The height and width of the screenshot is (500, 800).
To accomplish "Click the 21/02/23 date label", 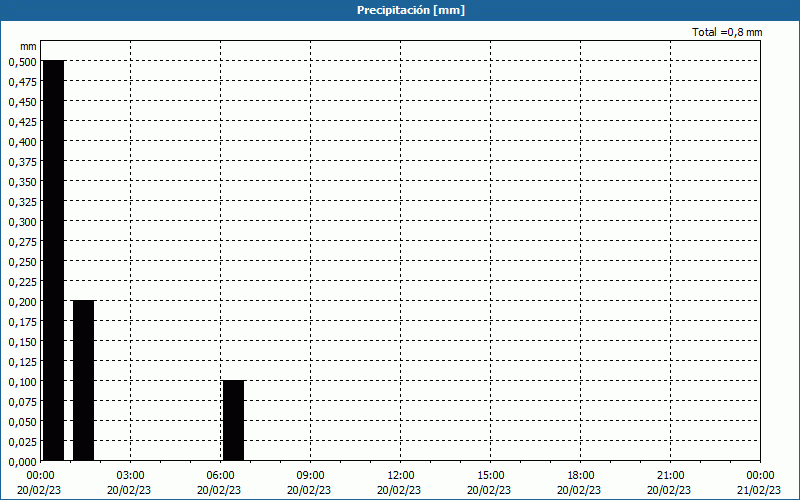I will pos(759,490).
